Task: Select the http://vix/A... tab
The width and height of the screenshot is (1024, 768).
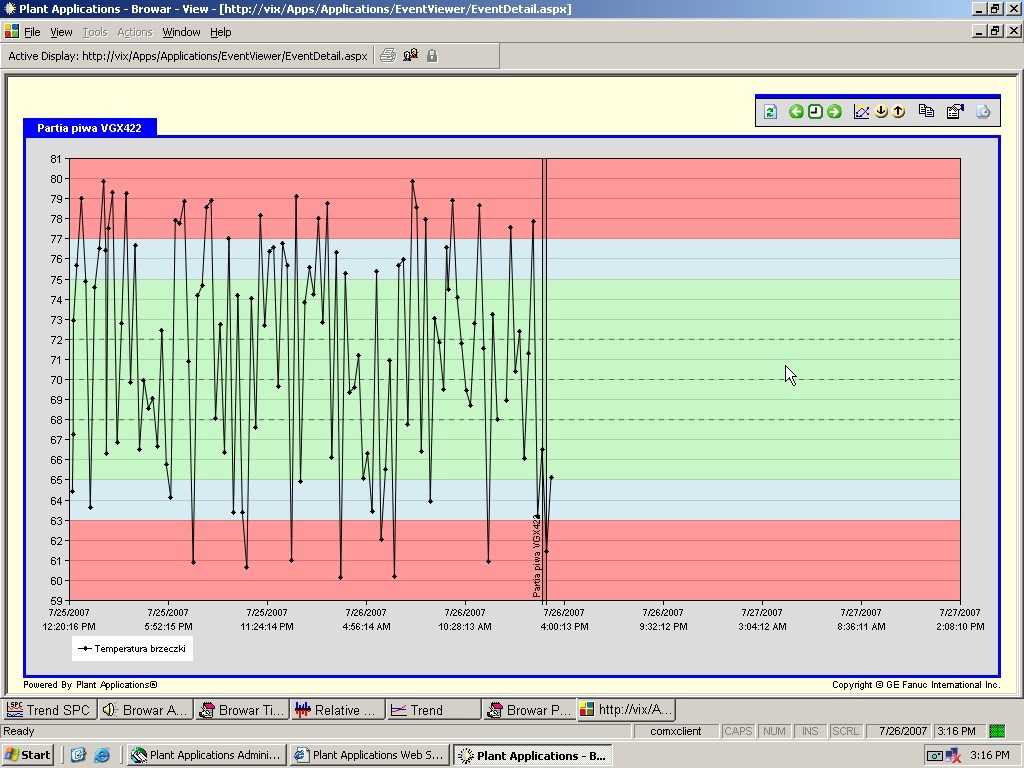Action: click(x=626, y=709)
